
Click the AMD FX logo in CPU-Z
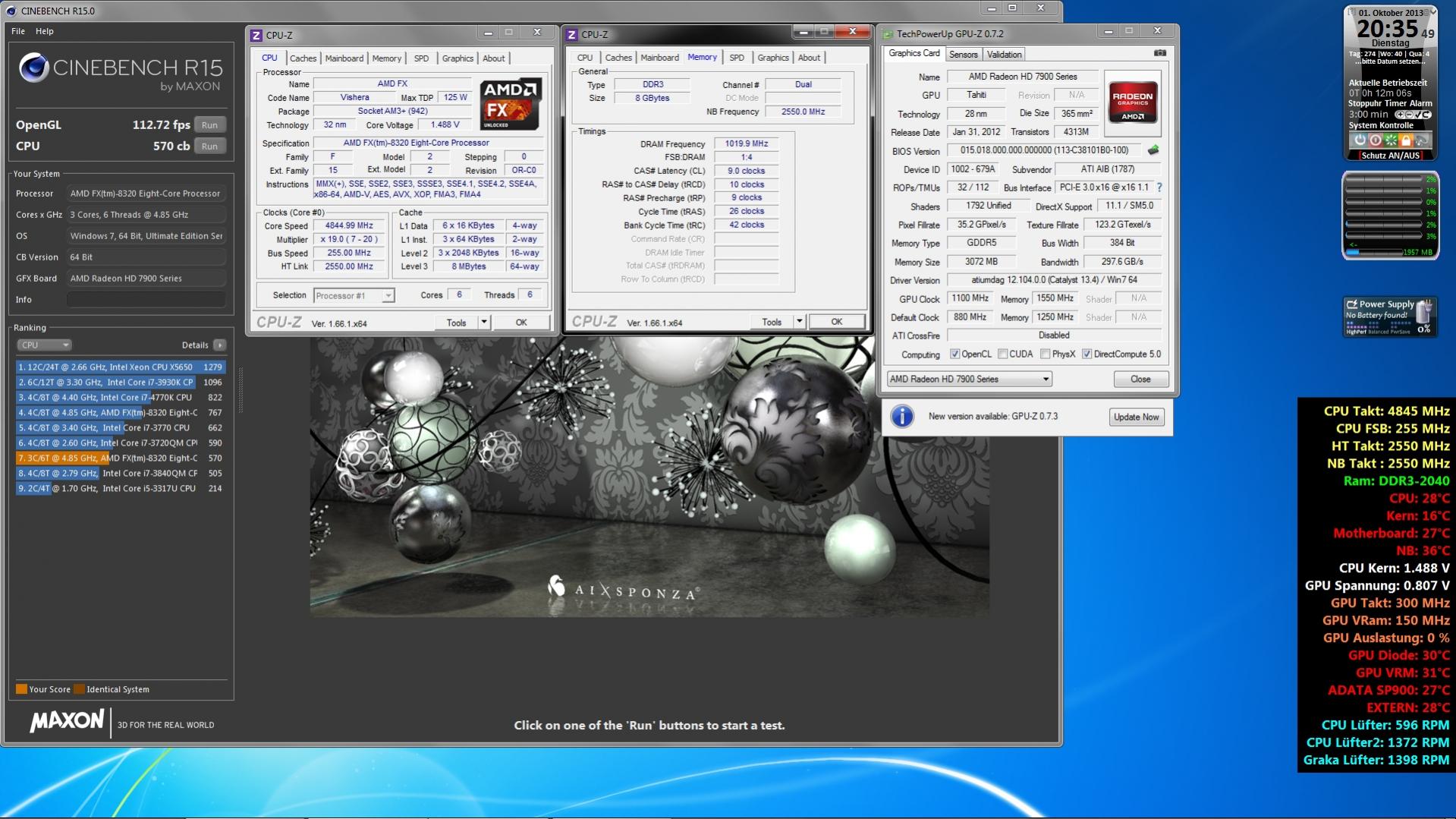coord(510,103)
